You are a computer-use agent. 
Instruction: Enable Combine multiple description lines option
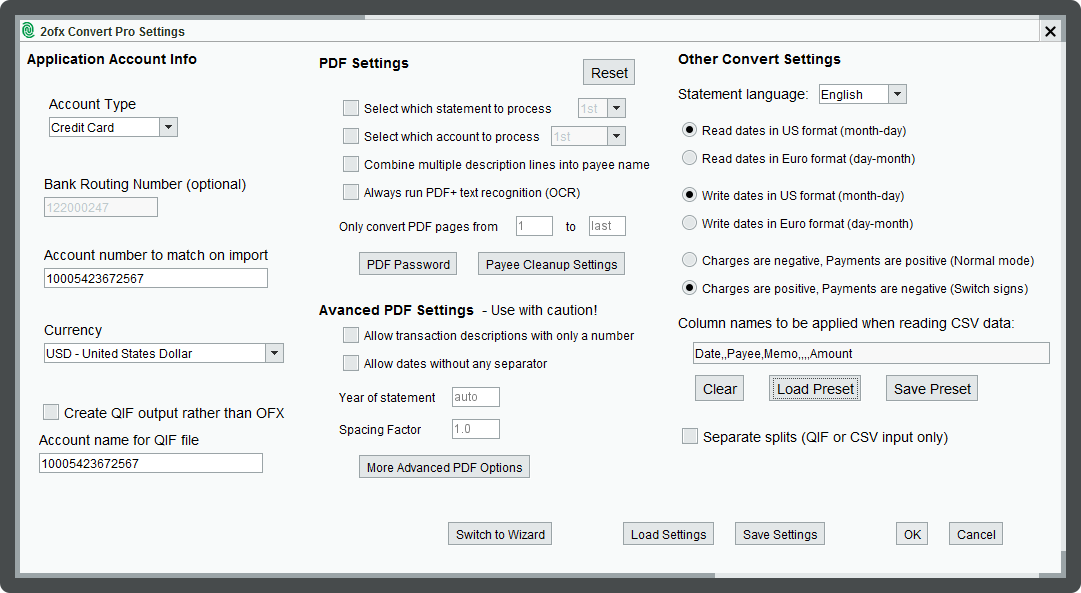(351, 164)
